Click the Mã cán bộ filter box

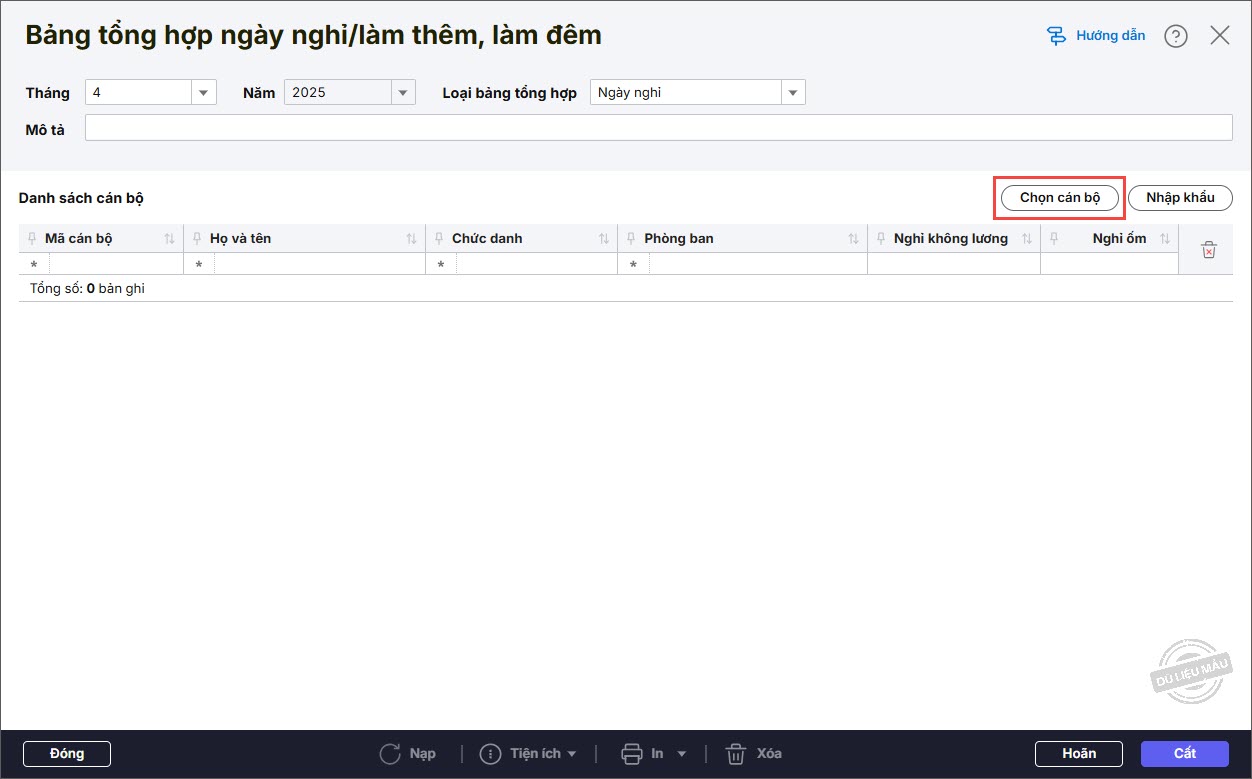coord(116,264)
